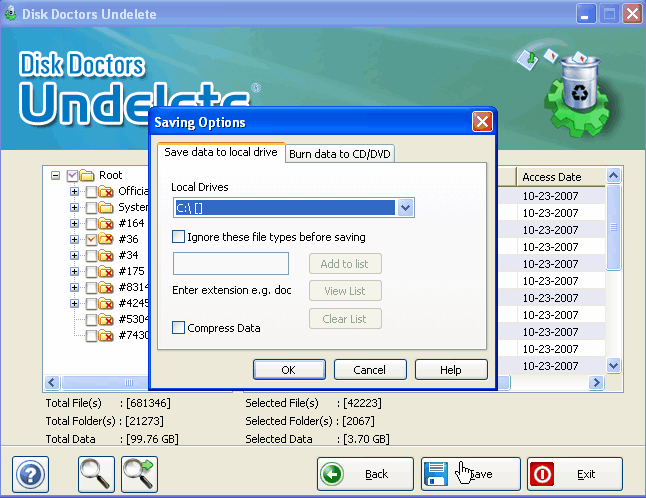Click the folder icon next to System

[106, 207]
